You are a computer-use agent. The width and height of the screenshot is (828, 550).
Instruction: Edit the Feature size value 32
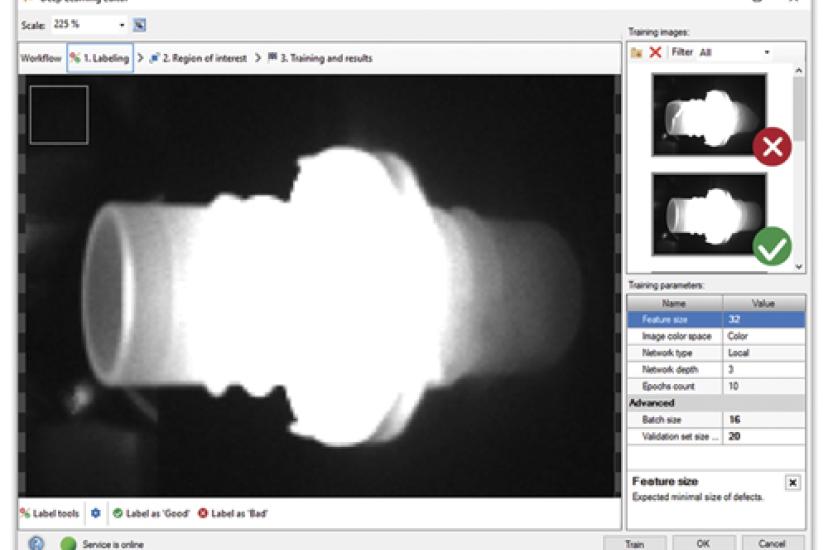tap(764, 319)
